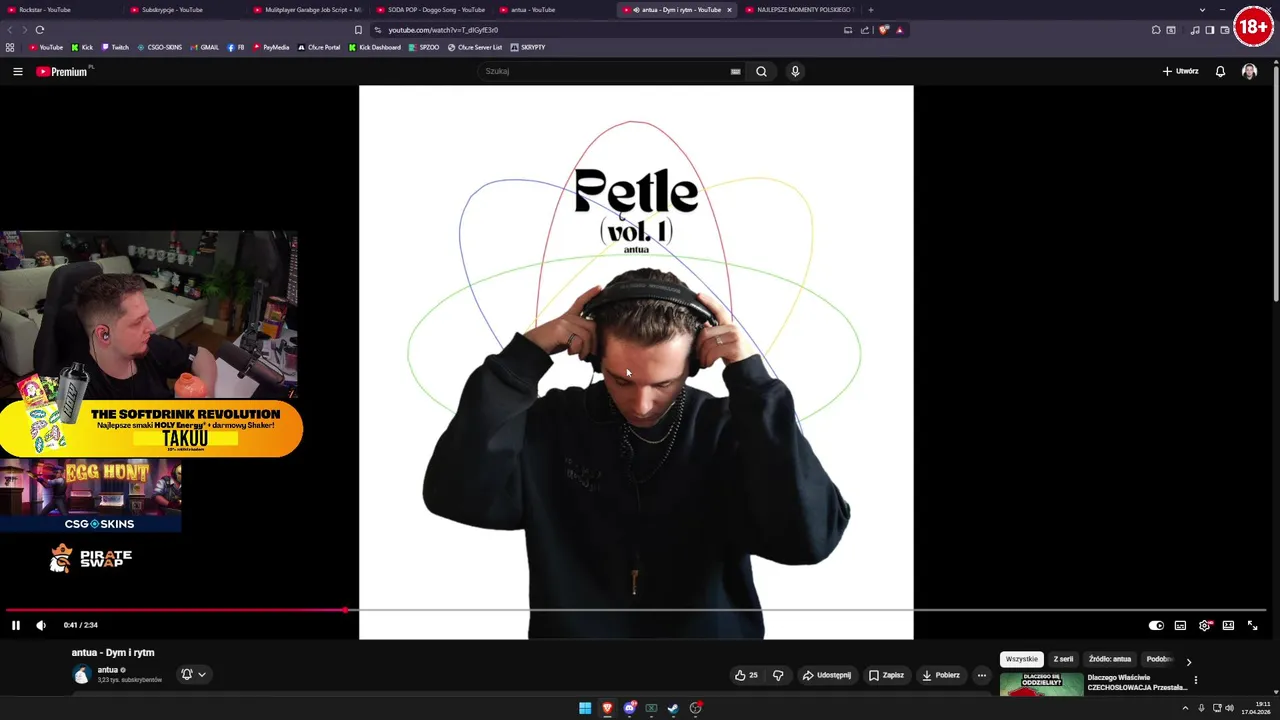Mute the video with the speaker icon
The width and height of the screenshot is (1280, 720).
pos(41,625)
